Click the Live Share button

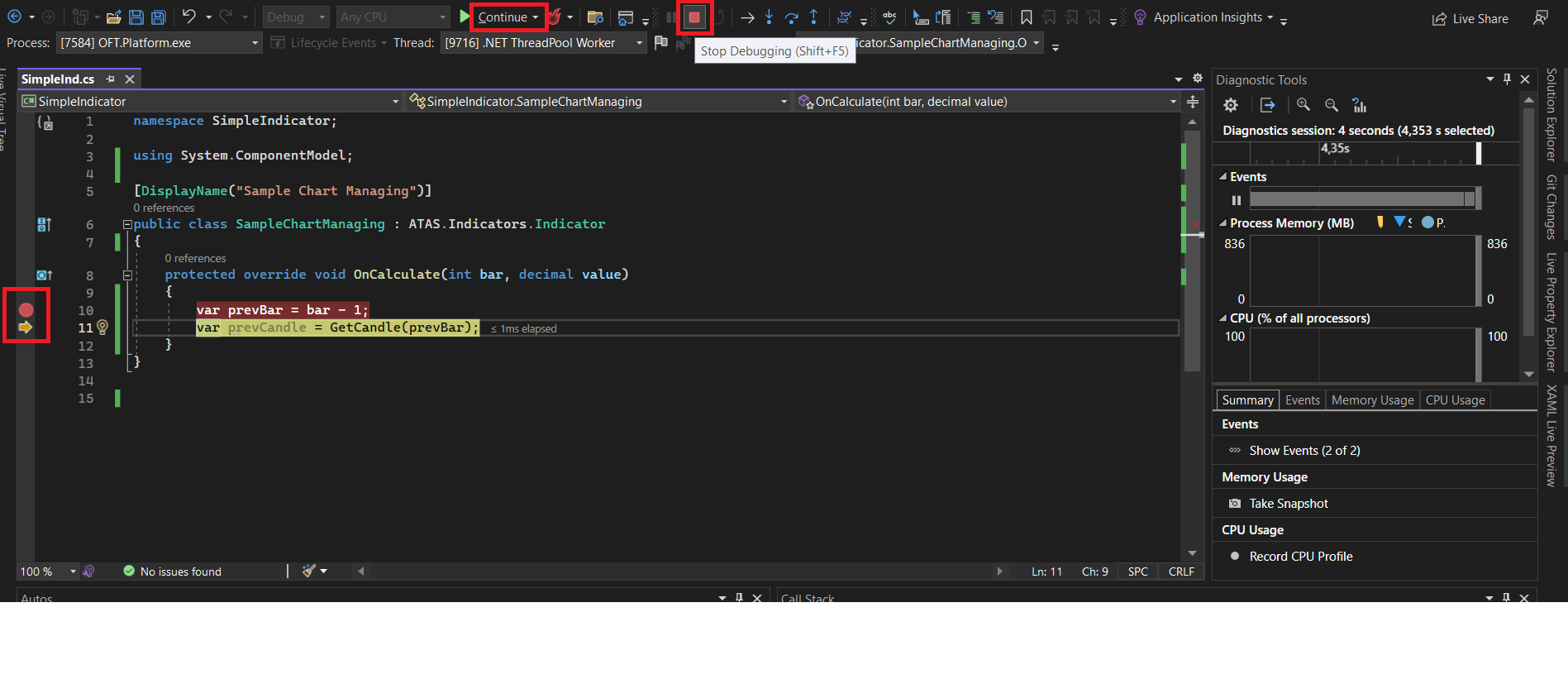pos(1470,18)
